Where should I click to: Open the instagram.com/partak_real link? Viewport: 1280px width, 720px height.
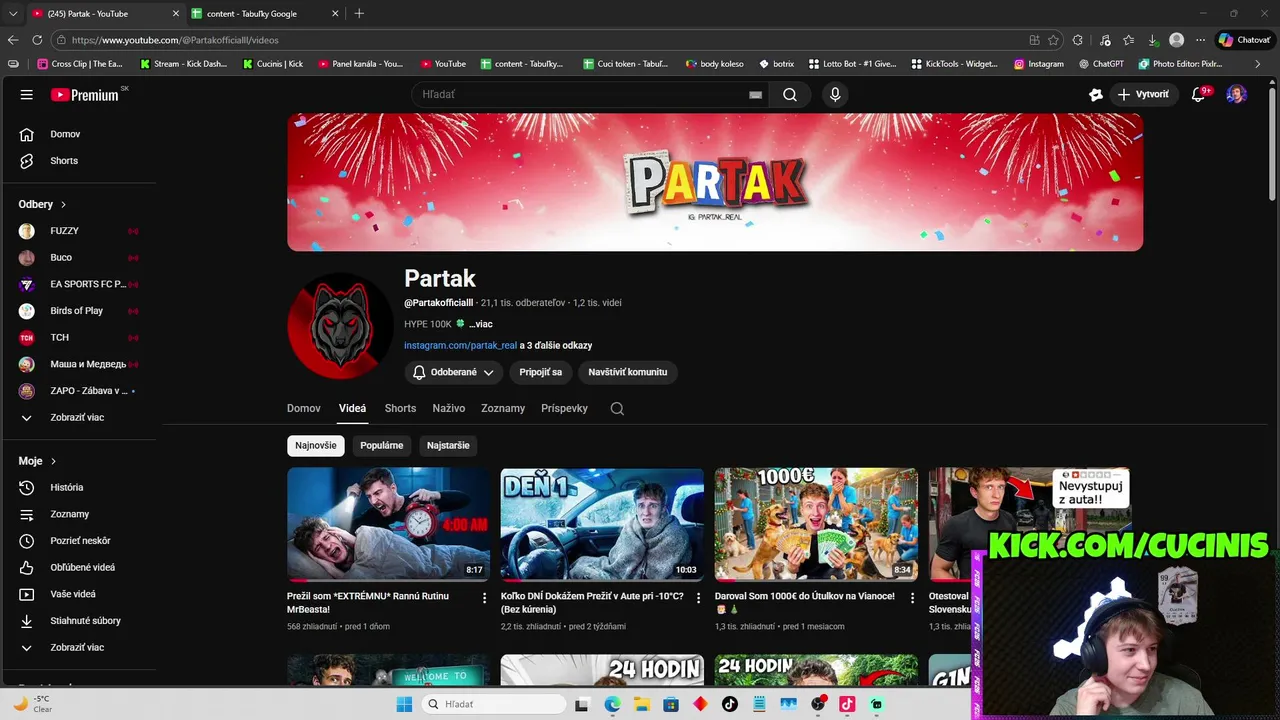pos(460,346)
